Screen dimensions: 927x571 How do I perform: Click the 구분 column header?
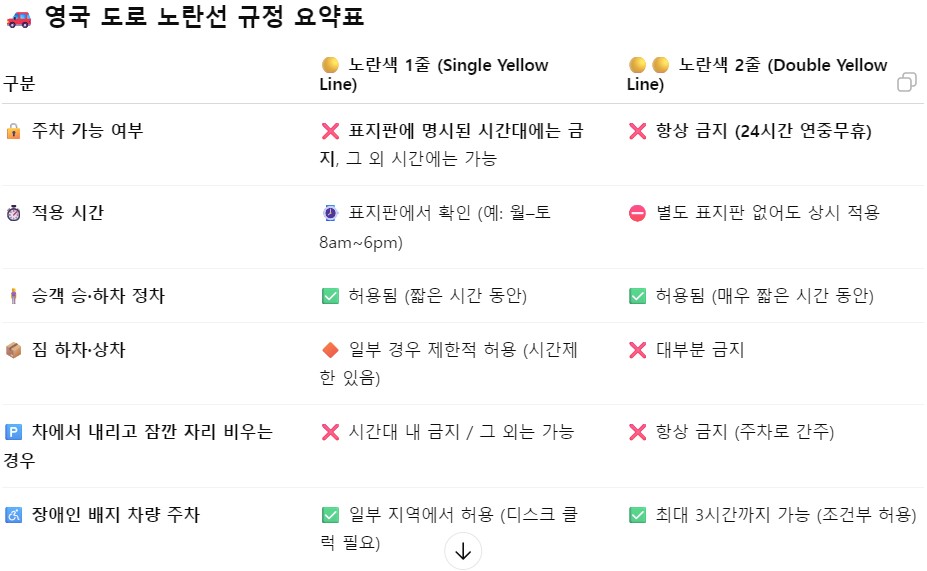(x=19, y=83)
